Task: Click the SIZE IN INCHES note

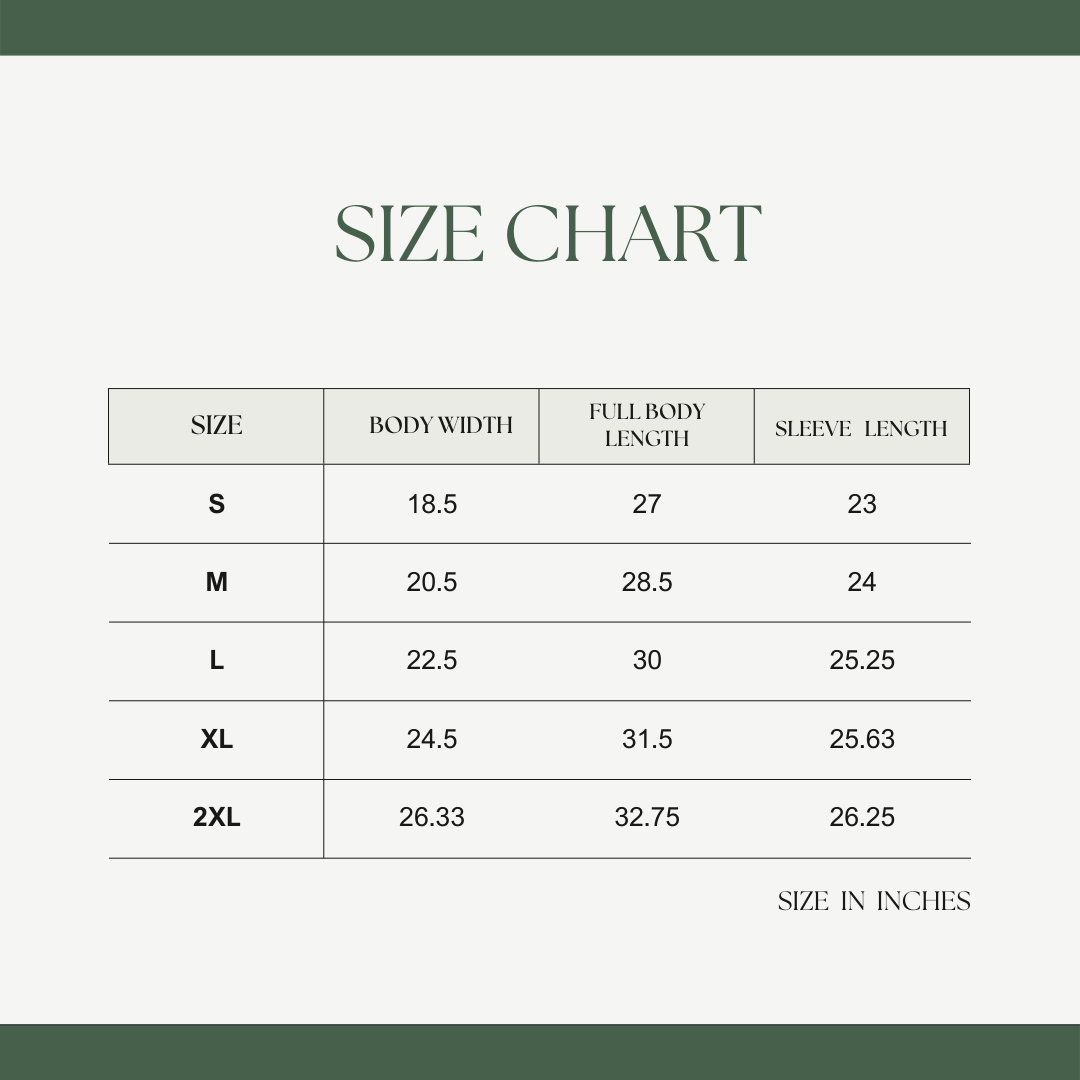Action: tap(874, 902)
